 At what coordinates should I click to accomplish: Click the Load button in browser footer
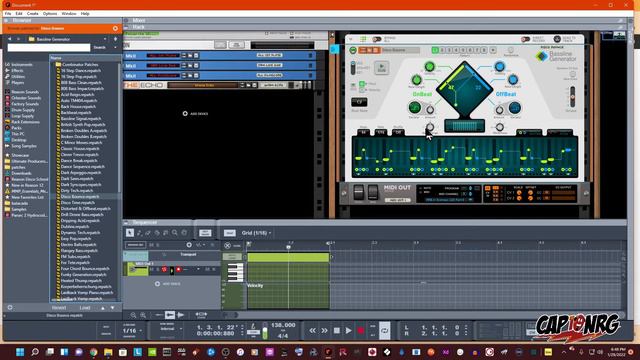85,308
